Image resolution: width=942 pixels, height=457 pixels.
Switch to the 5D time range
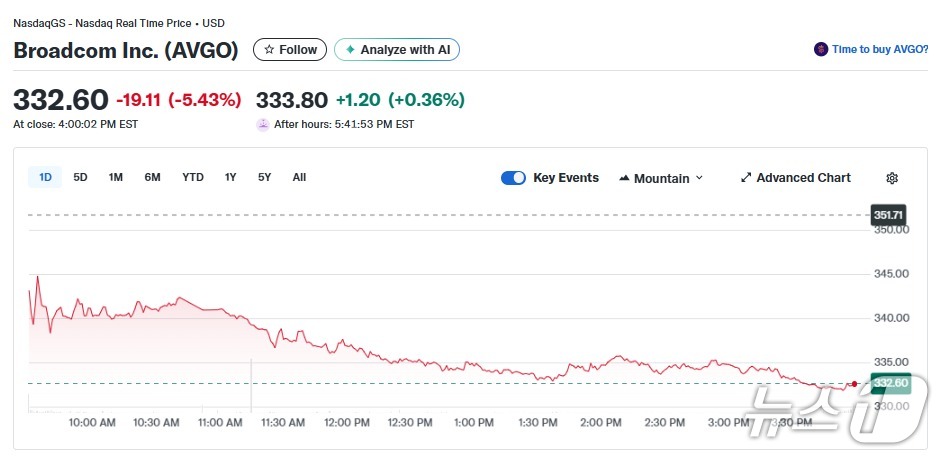point(81,177)
